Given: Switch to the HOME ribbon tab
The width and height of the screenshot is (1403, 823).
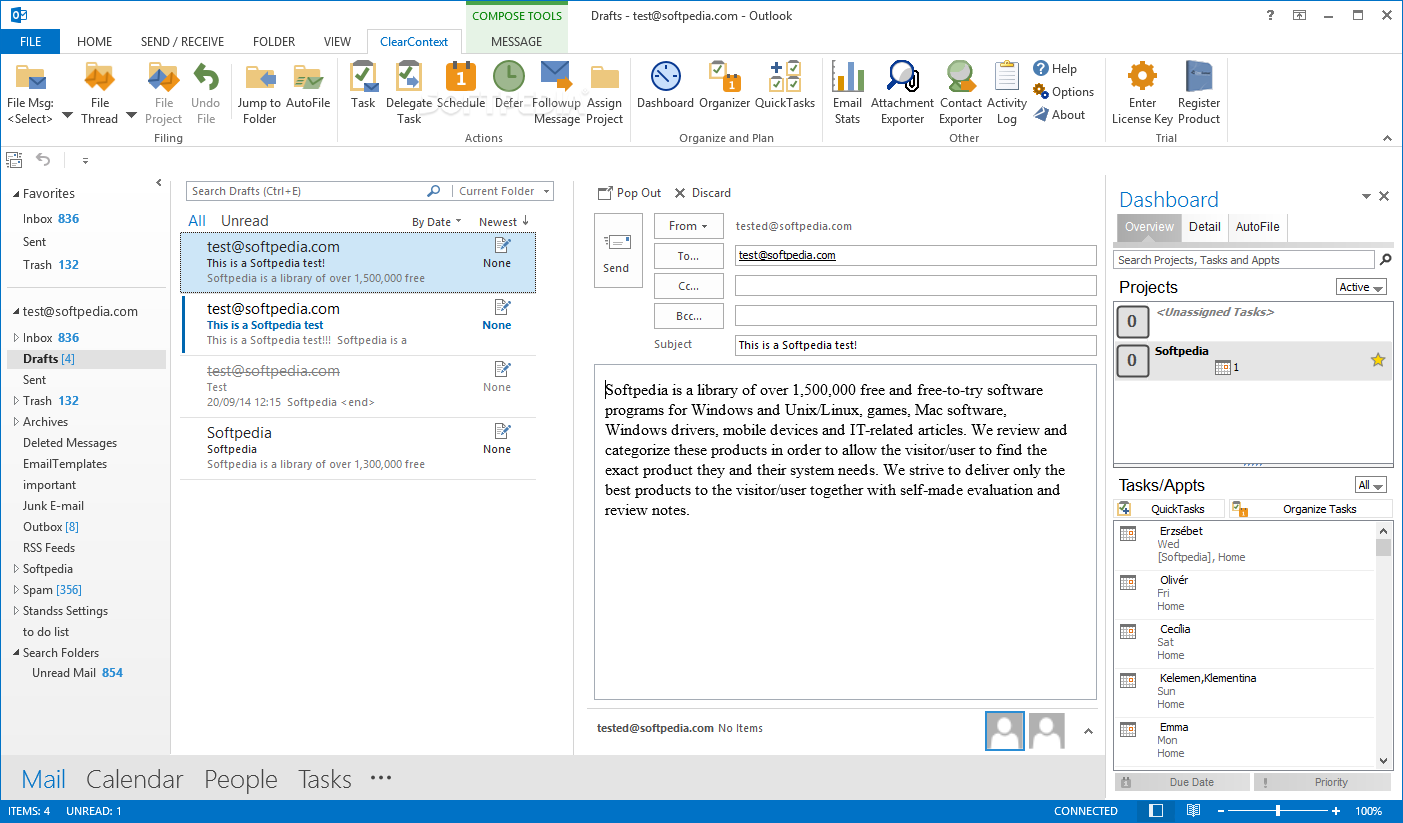Looking at the screenshot, I should (x=95, y=42).
